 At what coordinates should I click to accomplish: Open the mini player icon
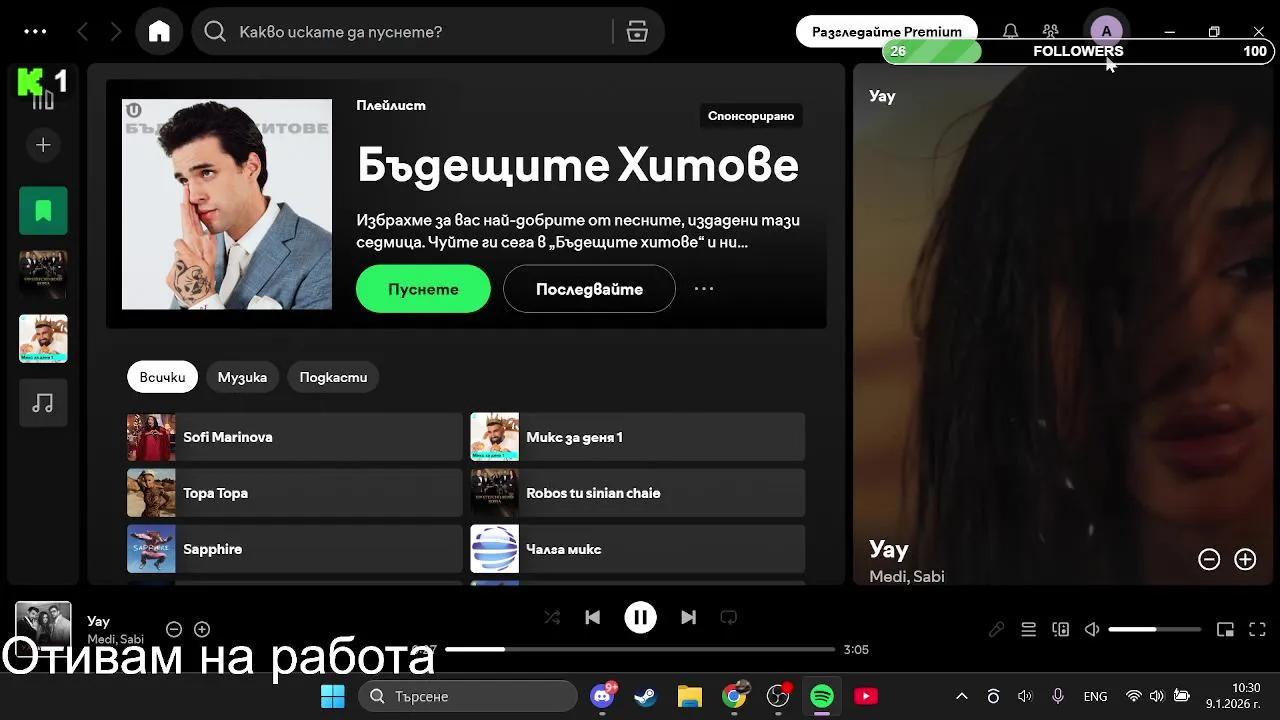(x=1225, y=629)
